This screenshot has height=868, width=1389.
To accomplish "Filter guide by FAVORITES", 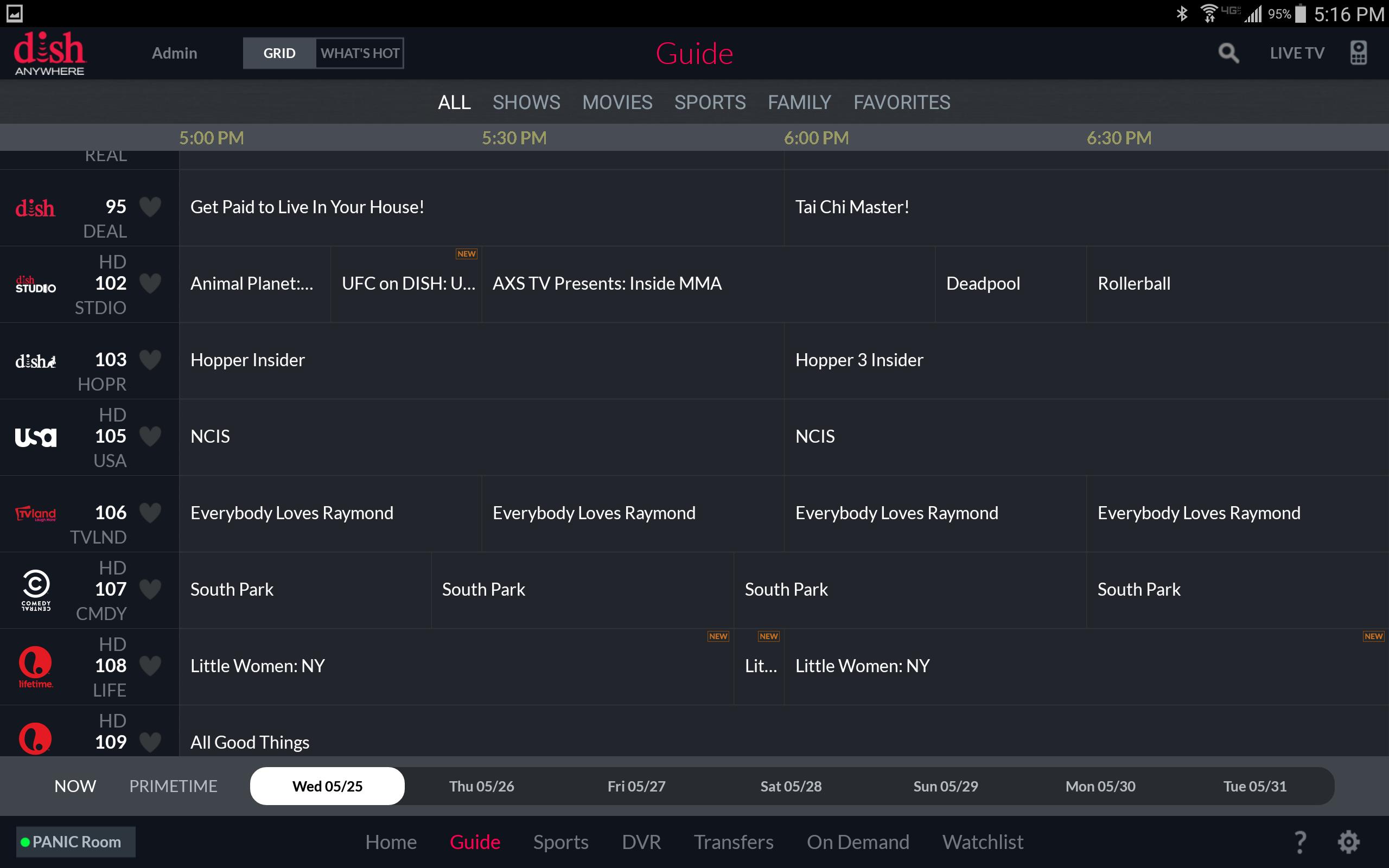I will (x=902, y=102).
